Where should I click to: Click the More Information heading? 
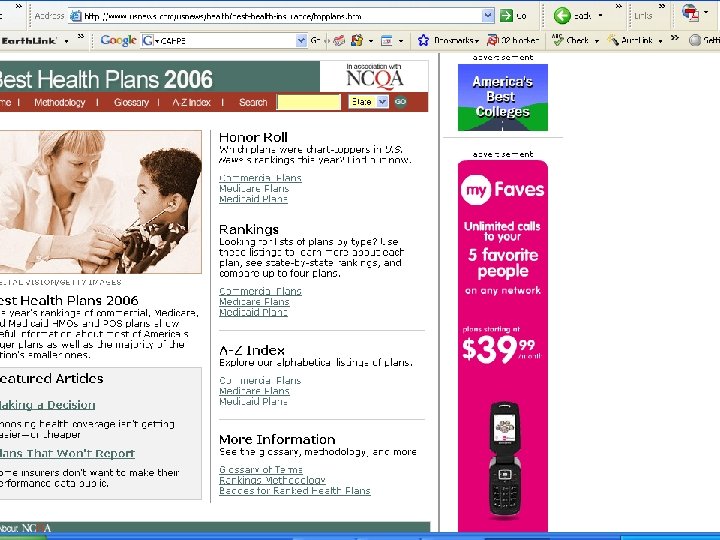277,439
